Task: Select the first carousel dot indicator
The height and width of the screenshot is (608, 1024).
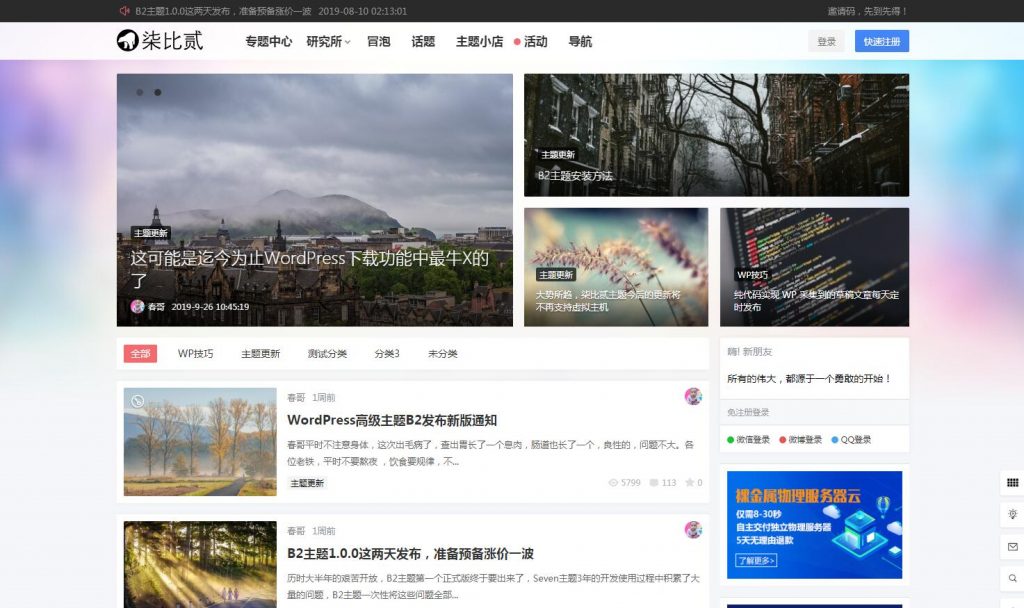Action: click(x=140, y=92)
